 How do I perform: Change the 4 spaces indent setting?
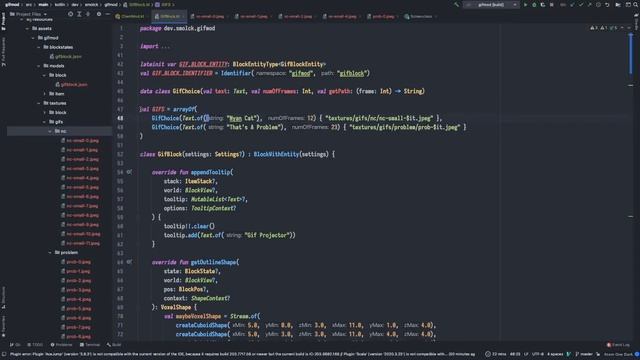[555, 354]
